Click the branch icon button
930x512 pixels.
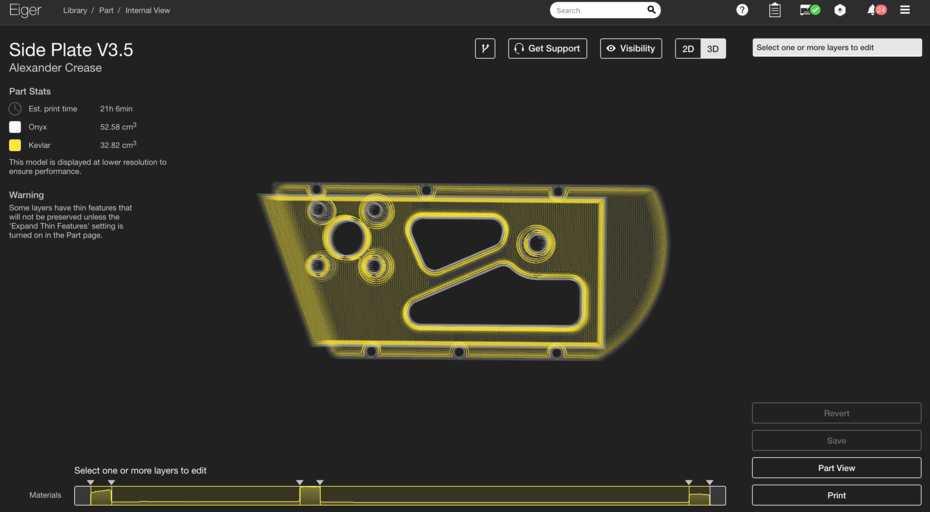tap(485, 48)
